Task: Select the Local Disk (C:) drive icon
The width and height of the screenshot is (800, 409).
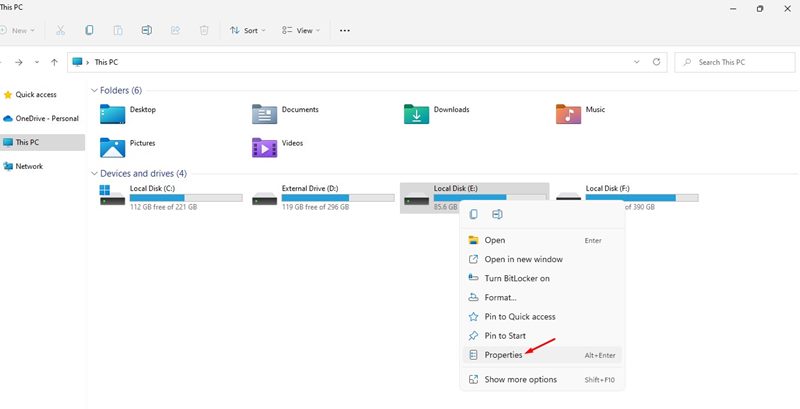Action: (112, 196)
